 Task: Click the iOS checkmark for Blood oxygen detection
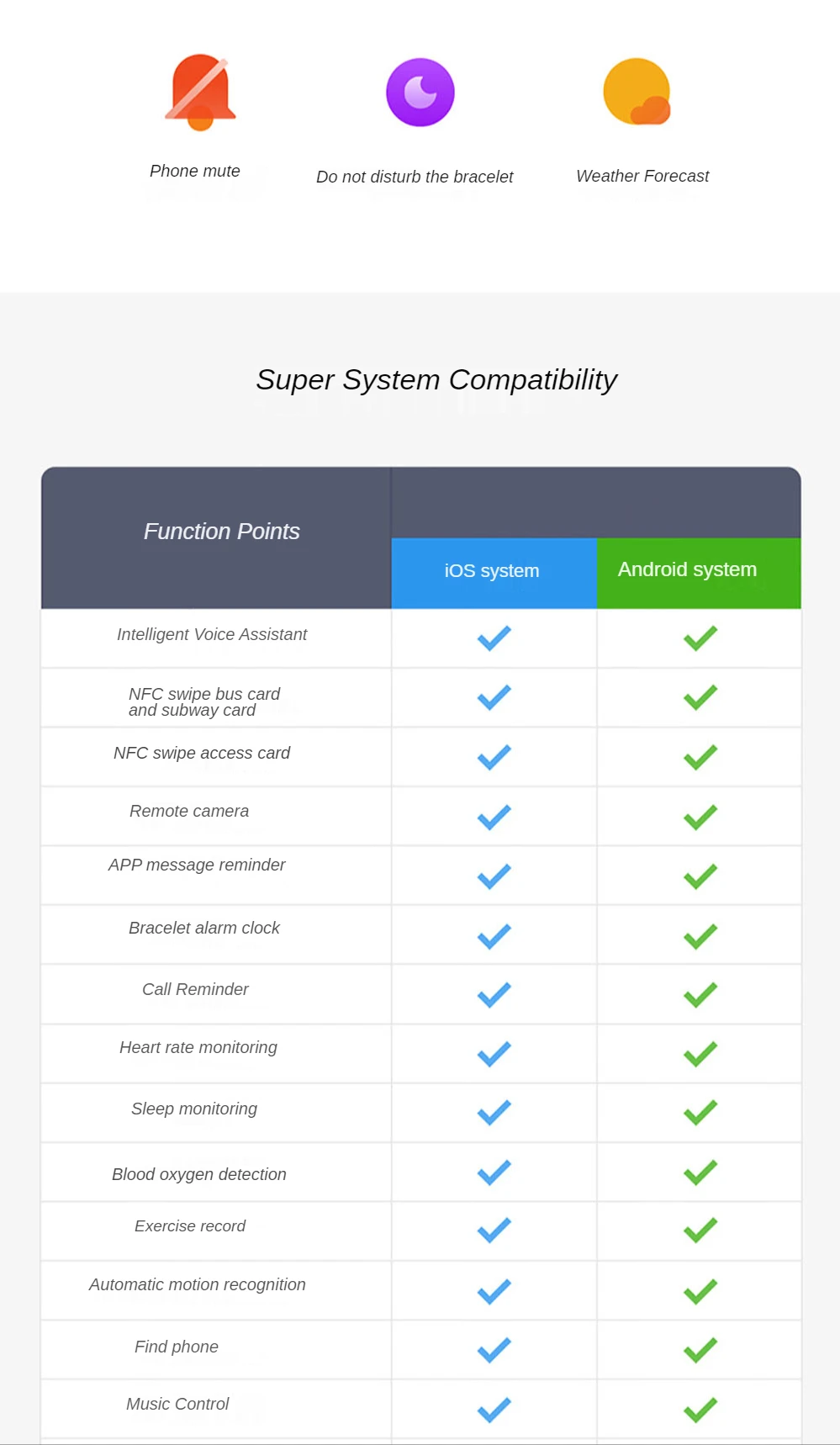coord(494,1172)
